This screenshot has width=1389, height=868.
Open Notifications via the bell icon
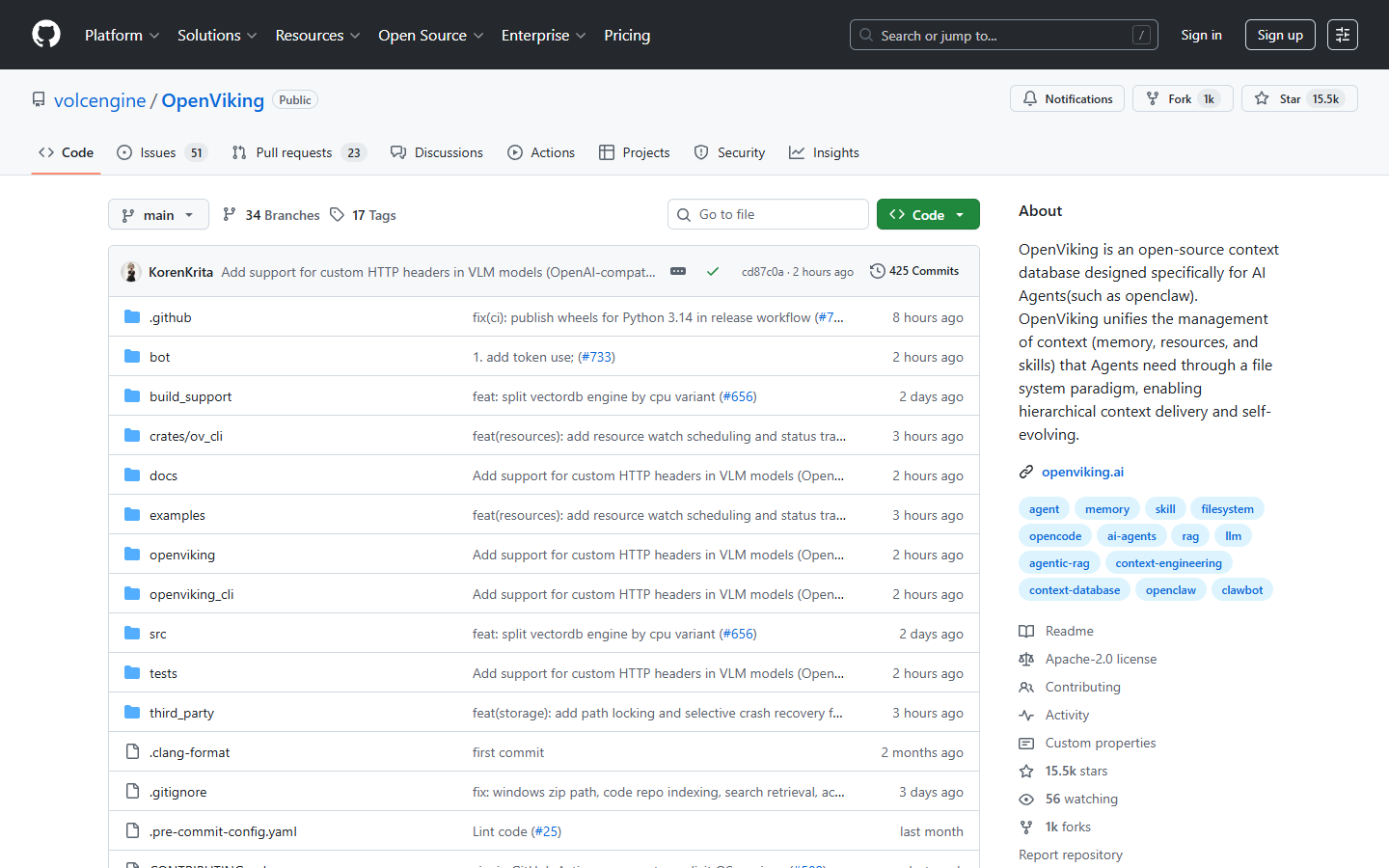[1067, 97]
